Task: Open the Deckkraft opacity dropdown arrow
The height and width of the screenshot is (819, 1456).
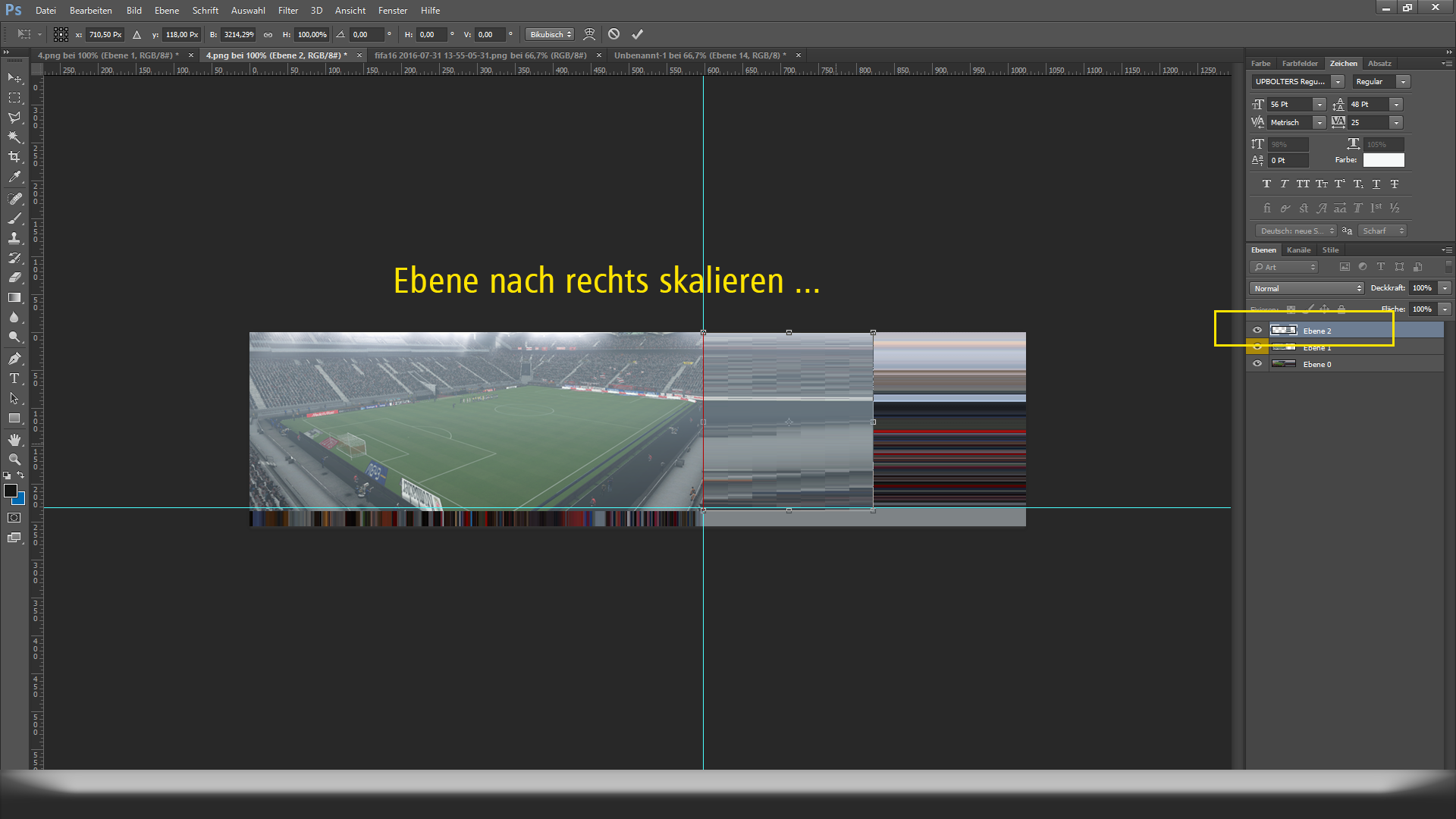Action: click(1445, 288)
